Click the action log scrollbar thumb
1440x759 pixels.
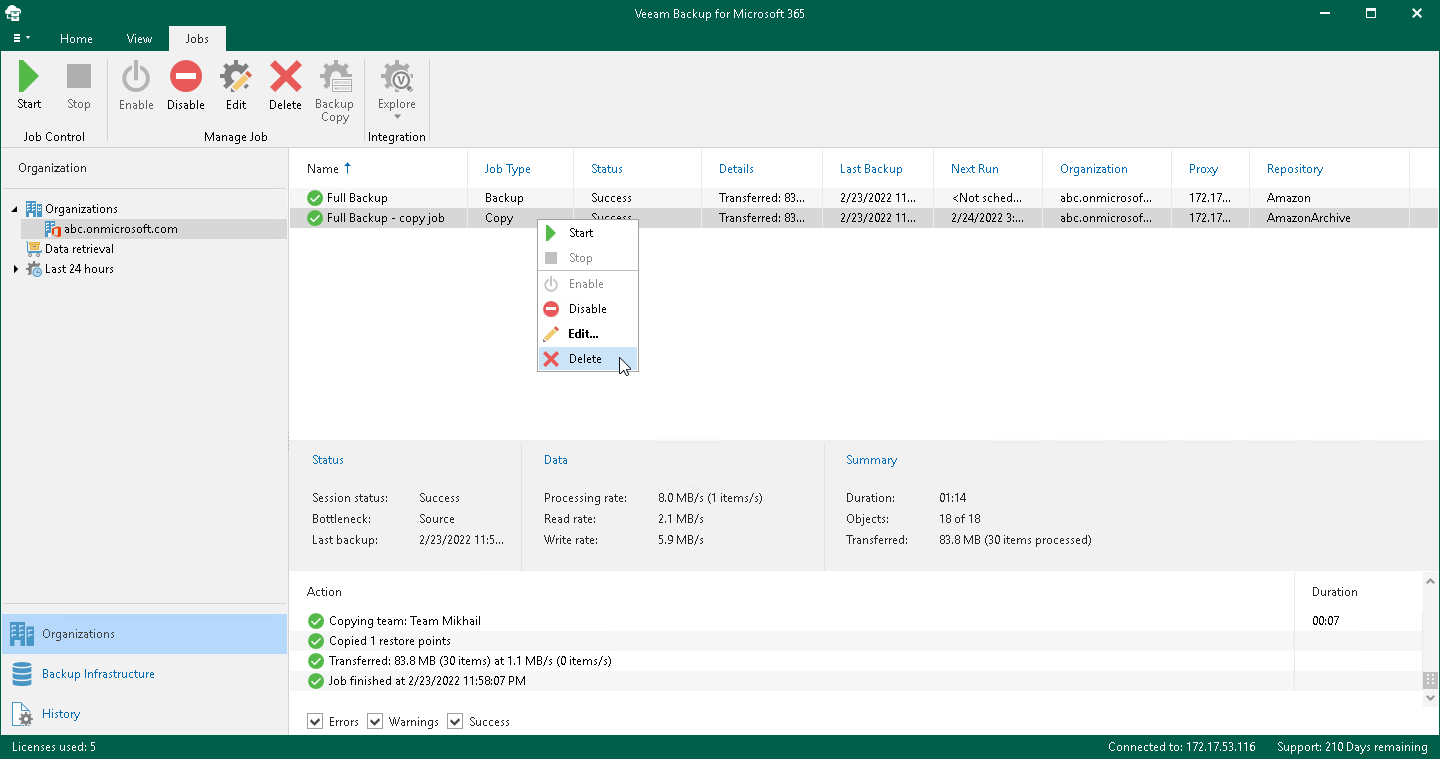pyautogui.click(x=1431, y=680)
